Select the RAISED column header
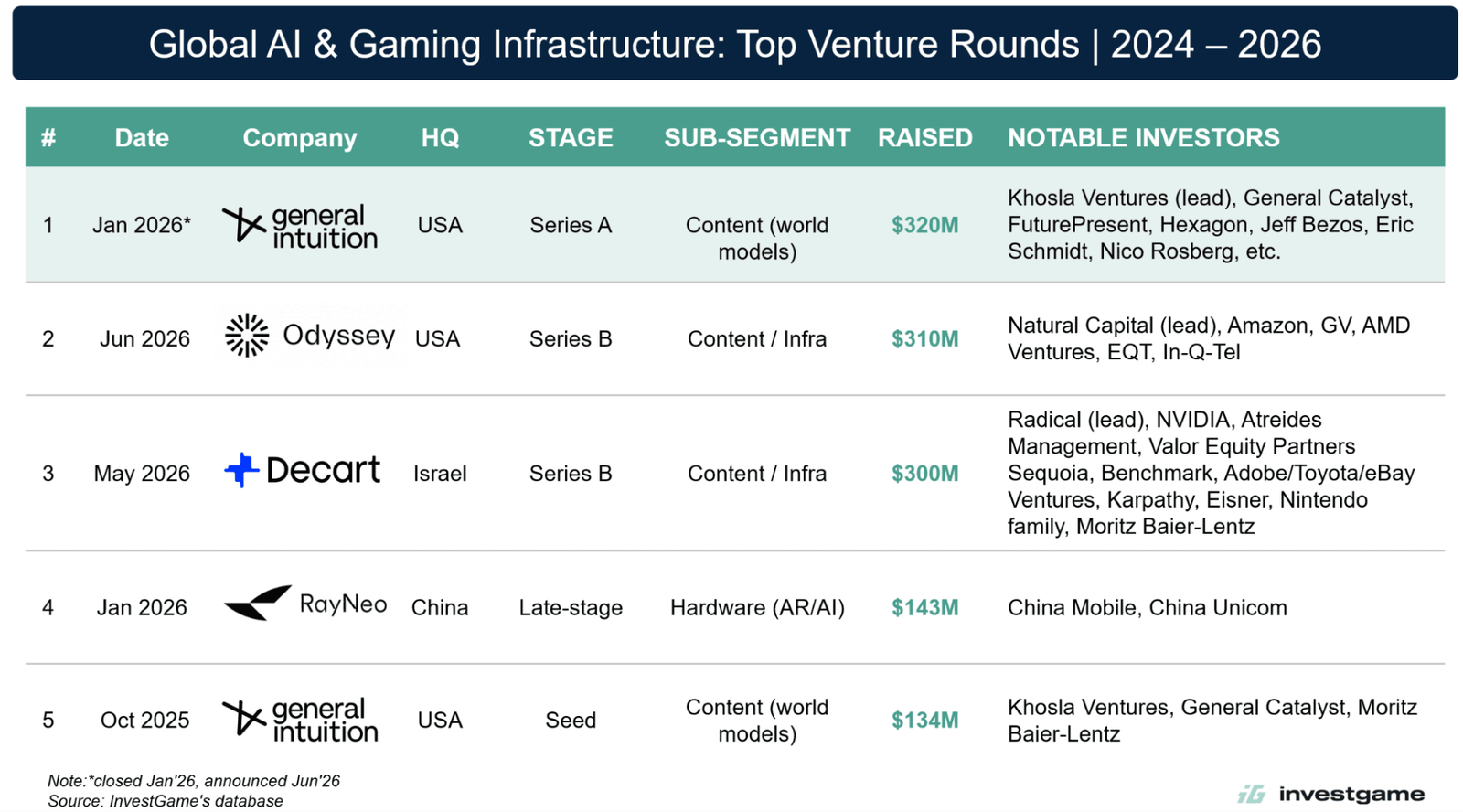The height and width of the screenshot is (812, 1463). tap(925, 138)
